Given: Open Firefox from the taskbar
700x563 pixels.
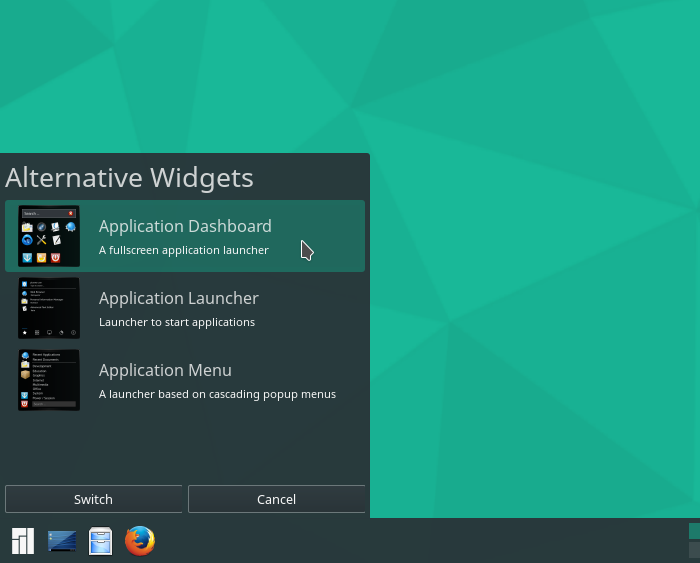Looking at the screenshot, I should click(140, 541).
